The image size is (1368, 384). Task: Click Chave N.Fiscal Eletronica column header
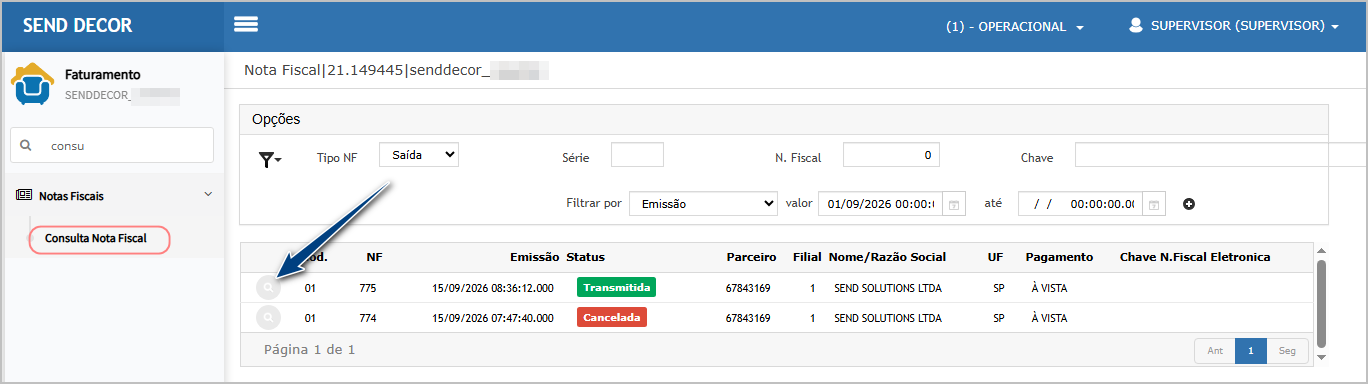1195,257
